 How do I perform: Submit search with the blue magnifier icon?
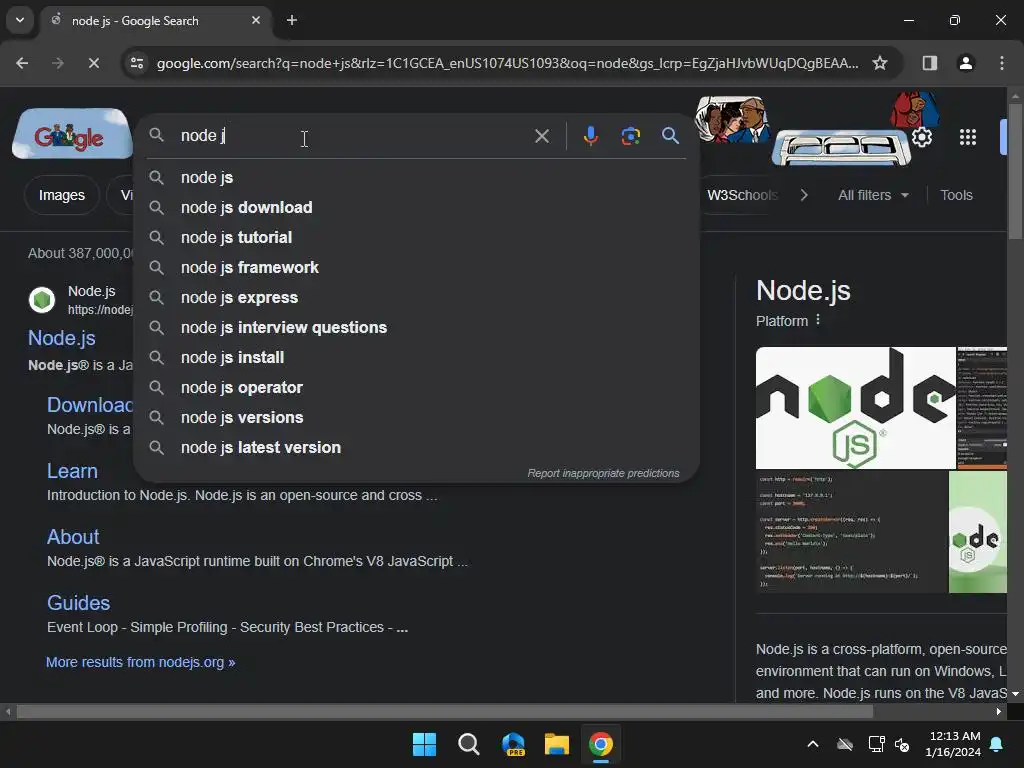670,136
